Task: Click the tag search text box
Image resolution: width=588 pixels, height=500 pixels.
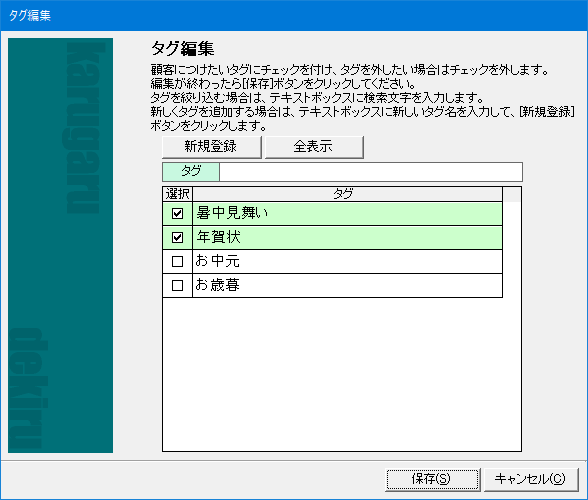Action: click(370, 172)
